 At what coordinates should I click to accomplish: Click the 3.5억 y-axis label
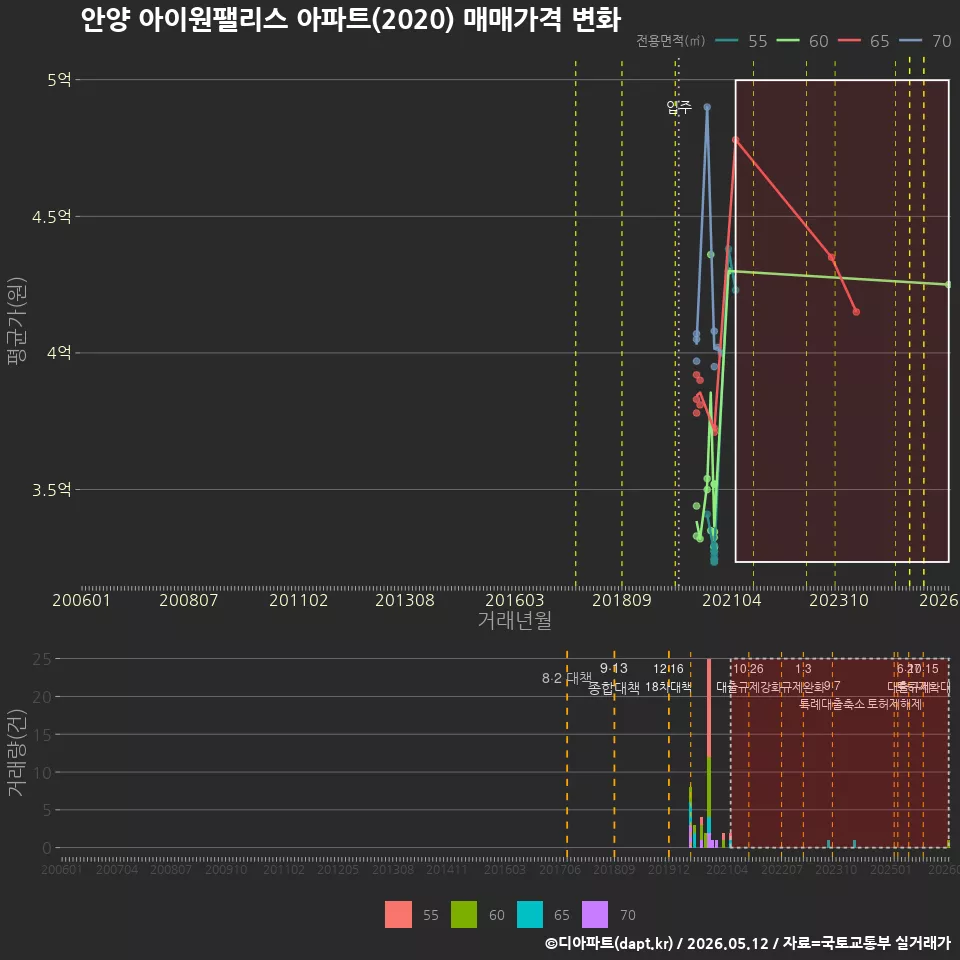pos(51,490)
